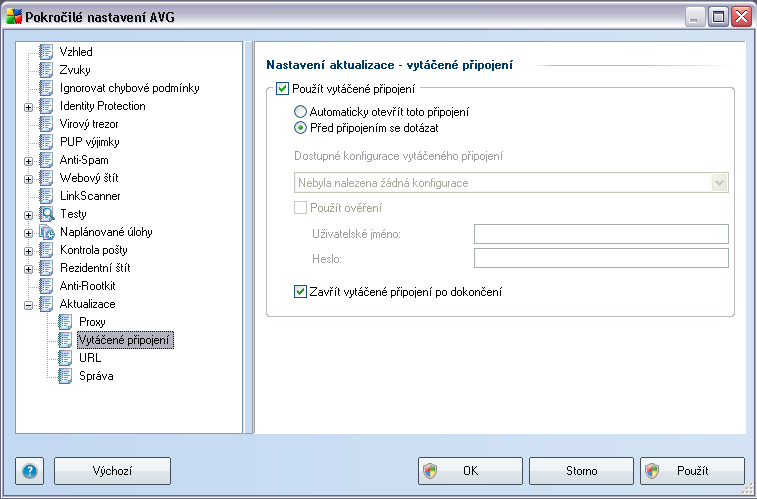
Task: Click the Vzhled page icon
Action: (x=46, y=52)
